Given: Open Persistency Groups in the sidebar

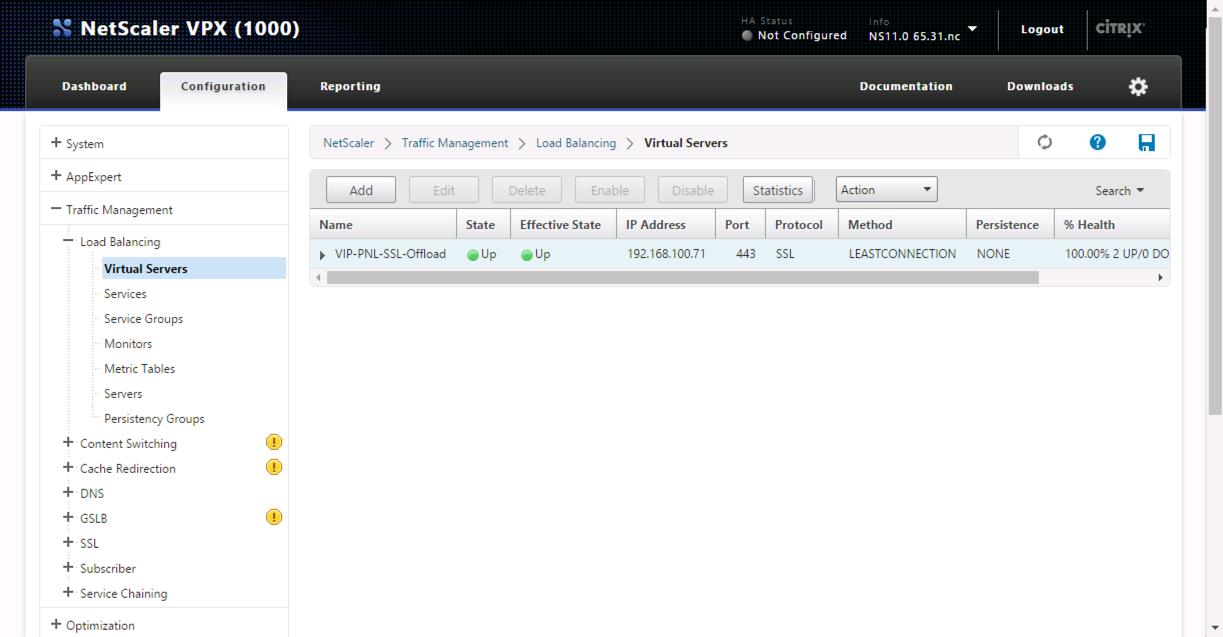Looking at the screenshot, I should click(x=154, y=419).
